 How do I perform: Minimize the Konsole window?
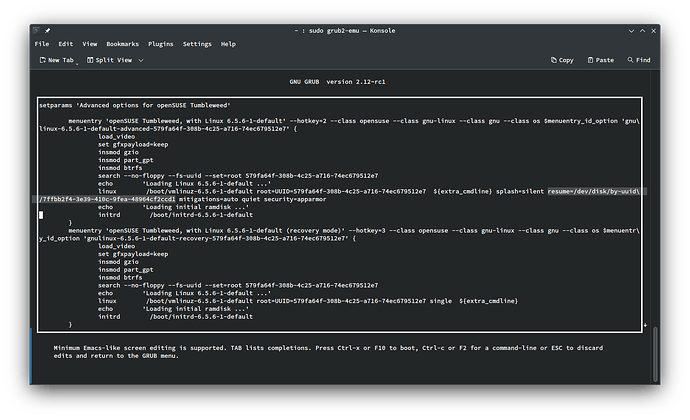tap(631, 31)
